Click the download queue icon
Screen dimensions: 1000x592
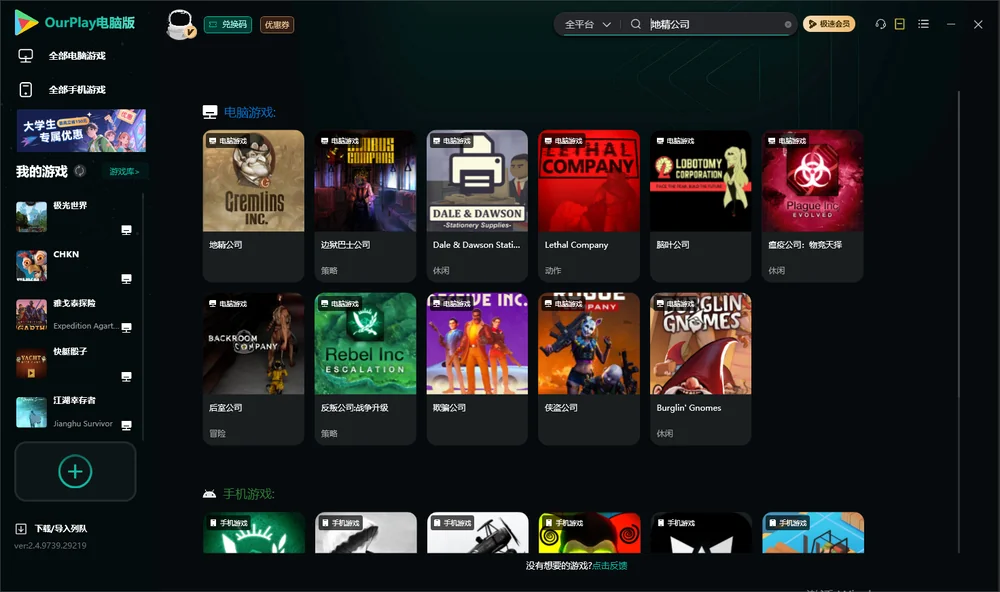tap(21, 528)
